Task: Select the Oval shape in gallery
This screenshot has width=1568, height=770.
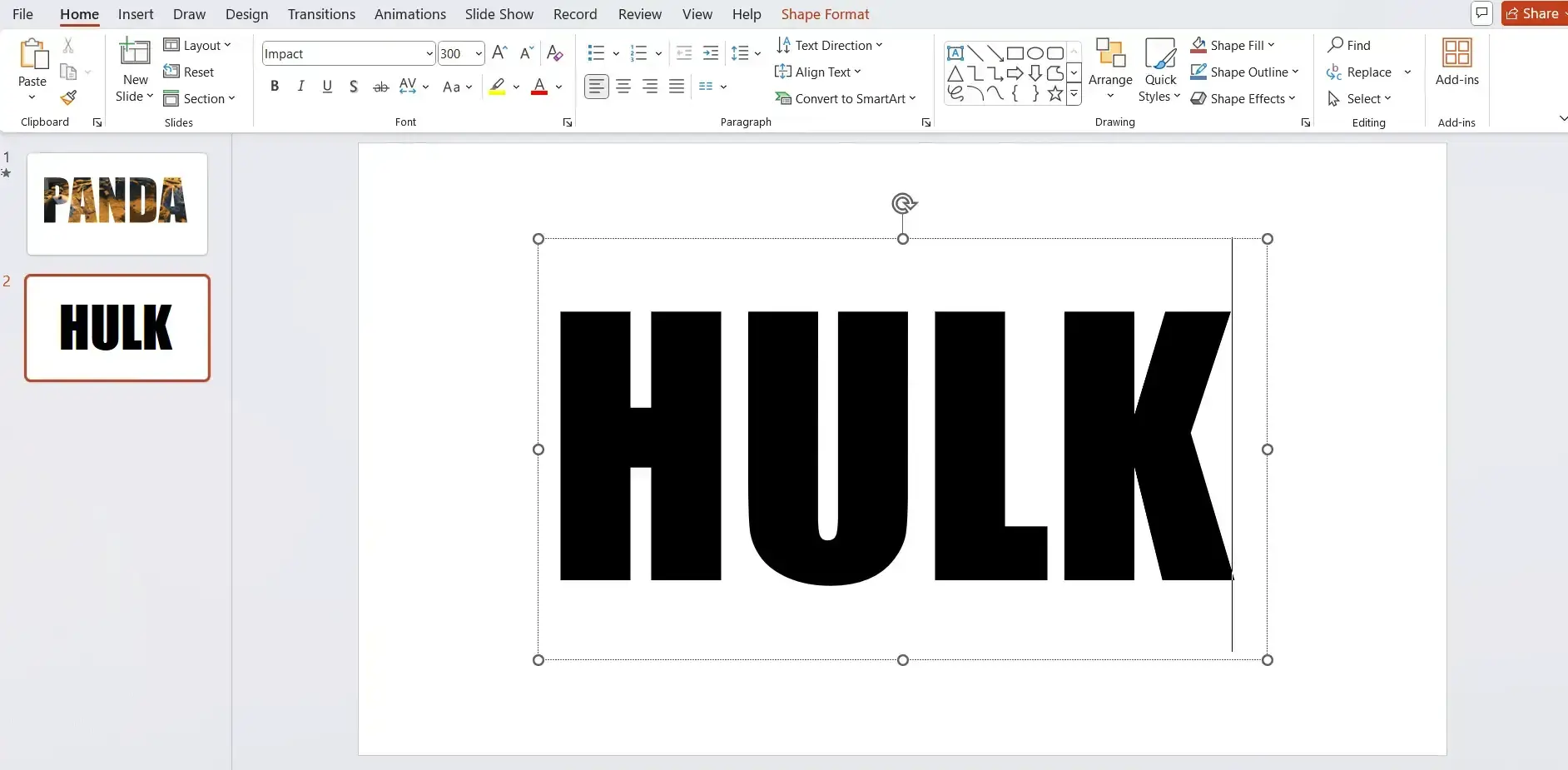Action: point(1035,53)
